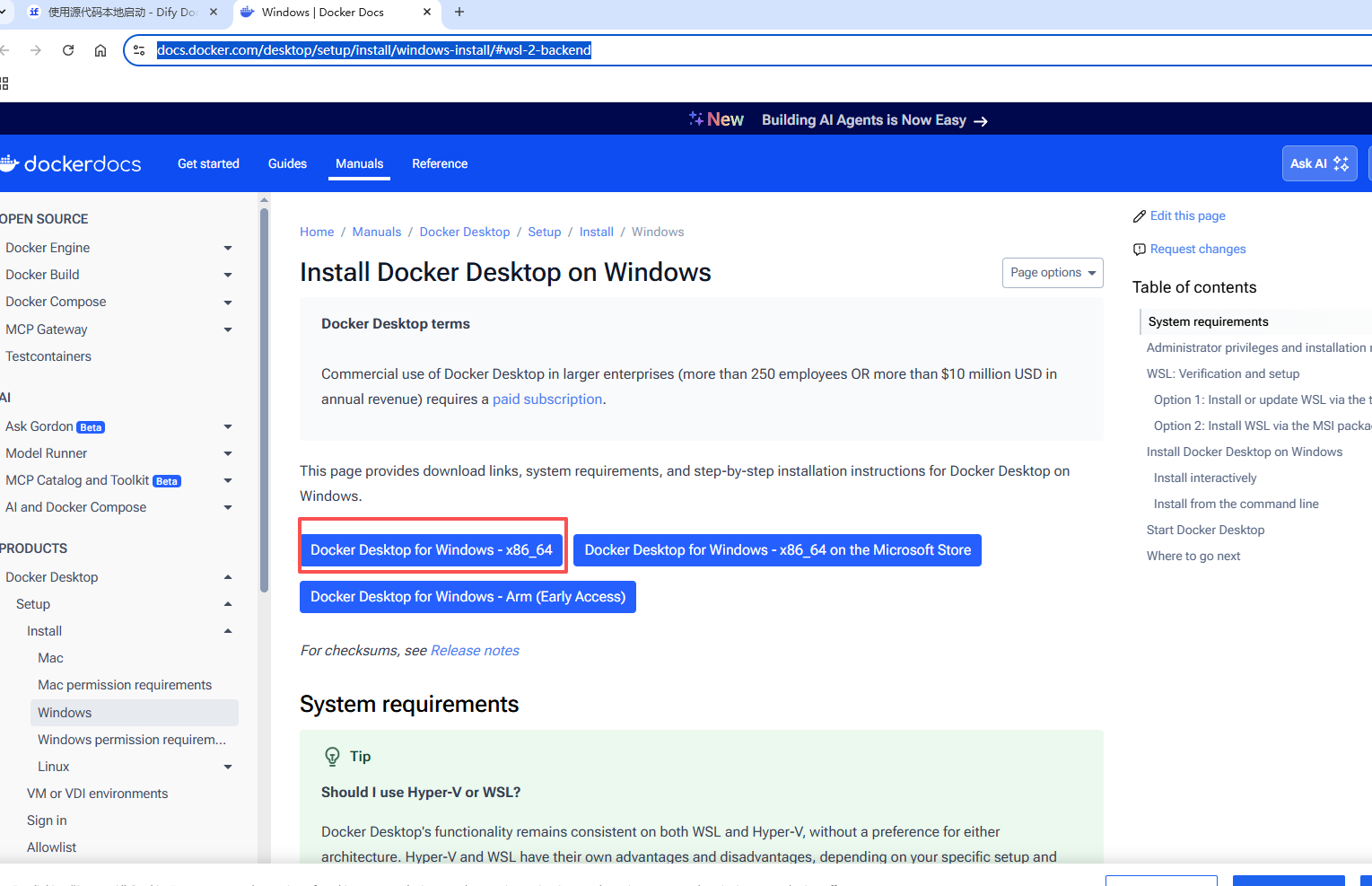Click the browser forward arrow
This screenshot has width=1372, height=886.
(x=36, y=50)
